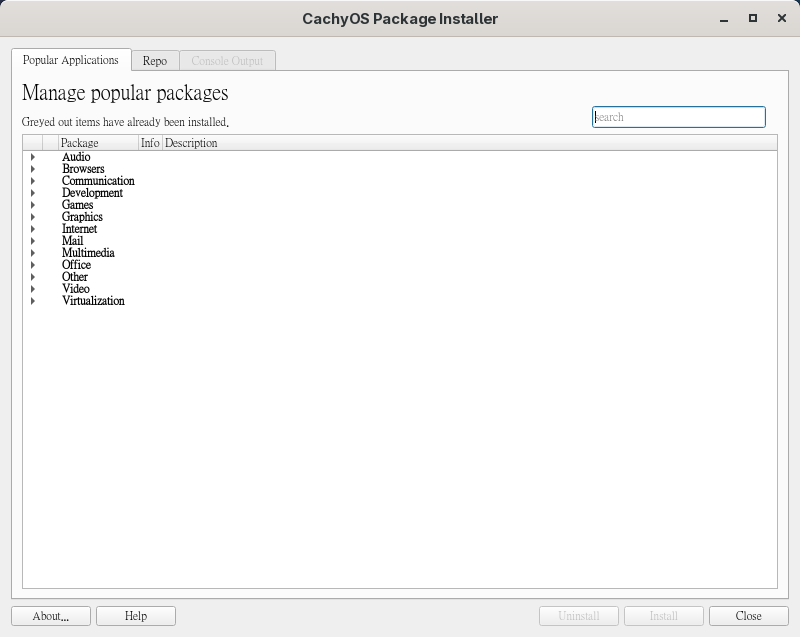Click the Install button
The width and height of the screenshot is (800, 637).
point(664,616)
